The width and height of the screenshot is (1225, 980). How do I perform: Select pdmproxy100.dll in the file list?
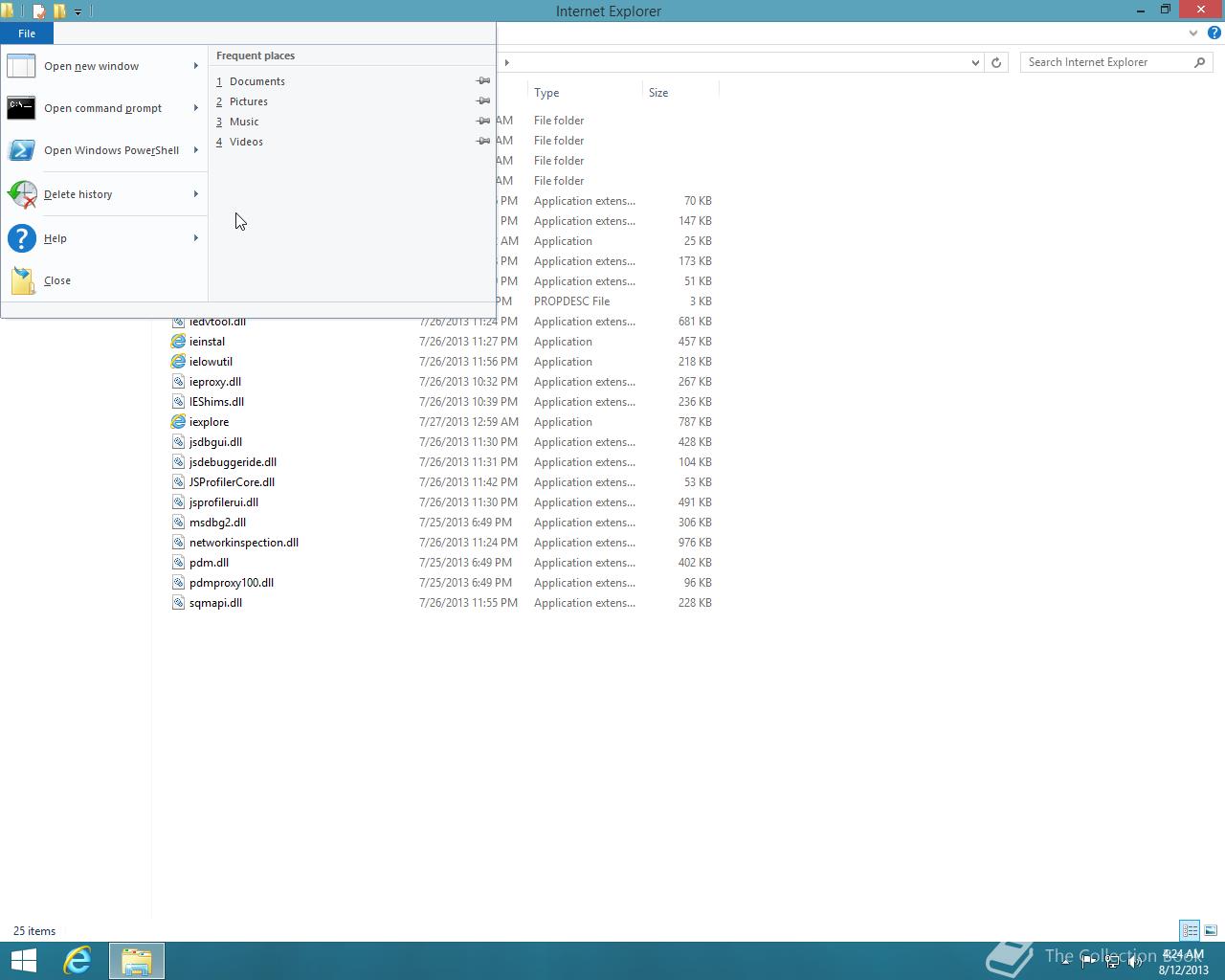tap(232, 583)
